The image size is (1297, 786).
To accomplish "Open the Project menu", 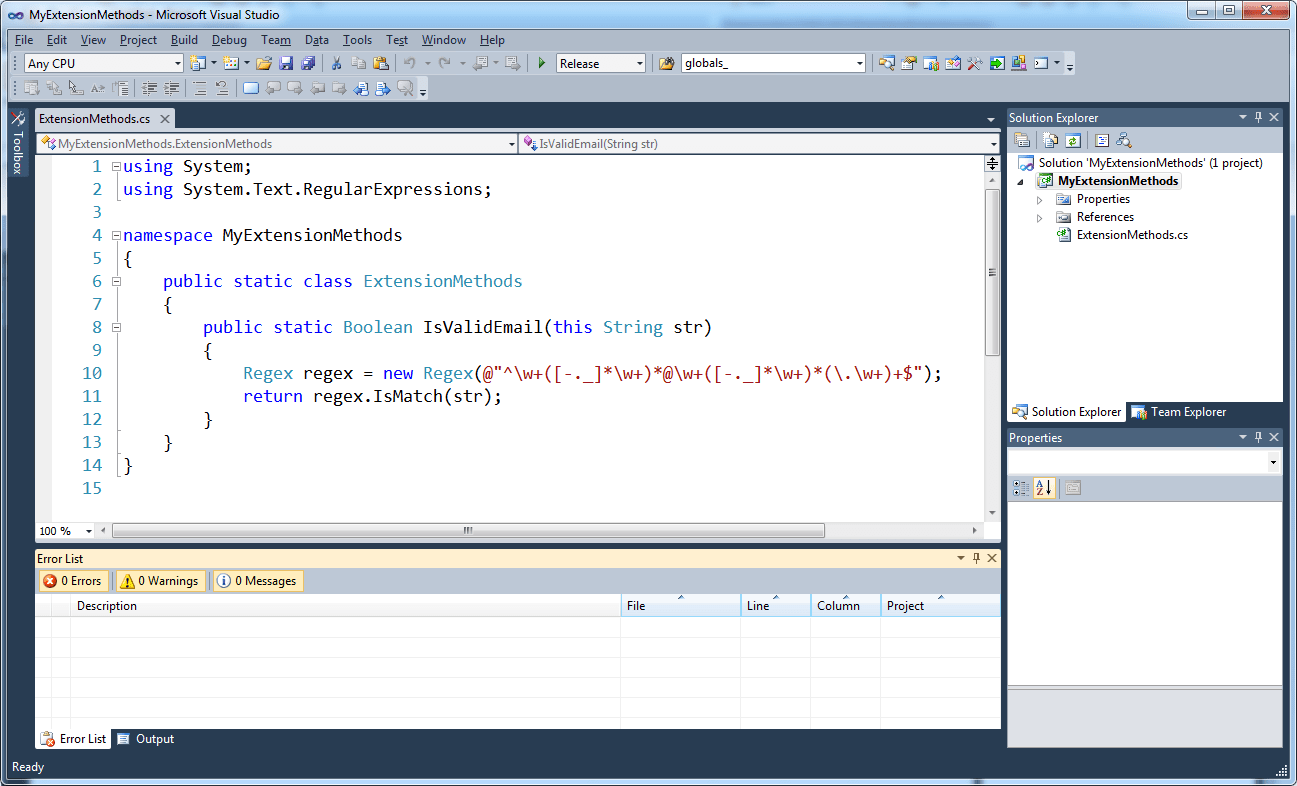I will pyautogui.click(x=138, y=40).
